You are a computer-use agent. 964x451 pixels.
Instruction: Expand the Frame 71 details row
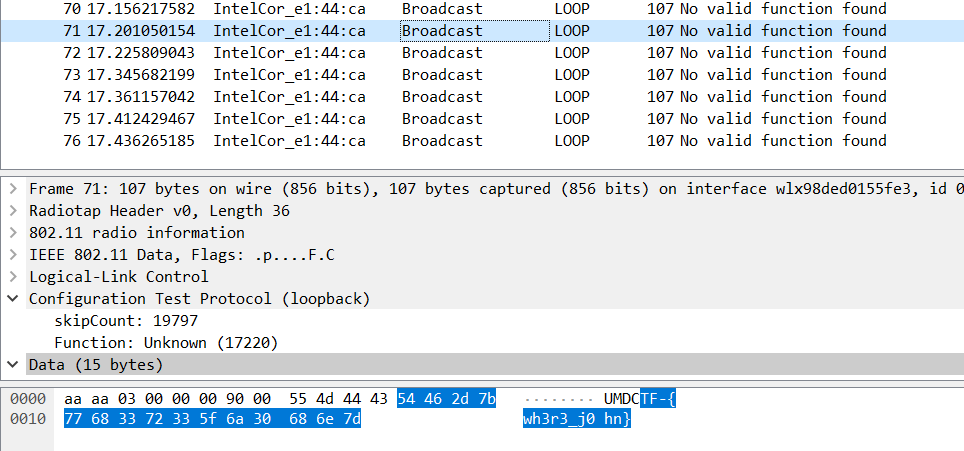pyautogui.click(x=12, y=189)
